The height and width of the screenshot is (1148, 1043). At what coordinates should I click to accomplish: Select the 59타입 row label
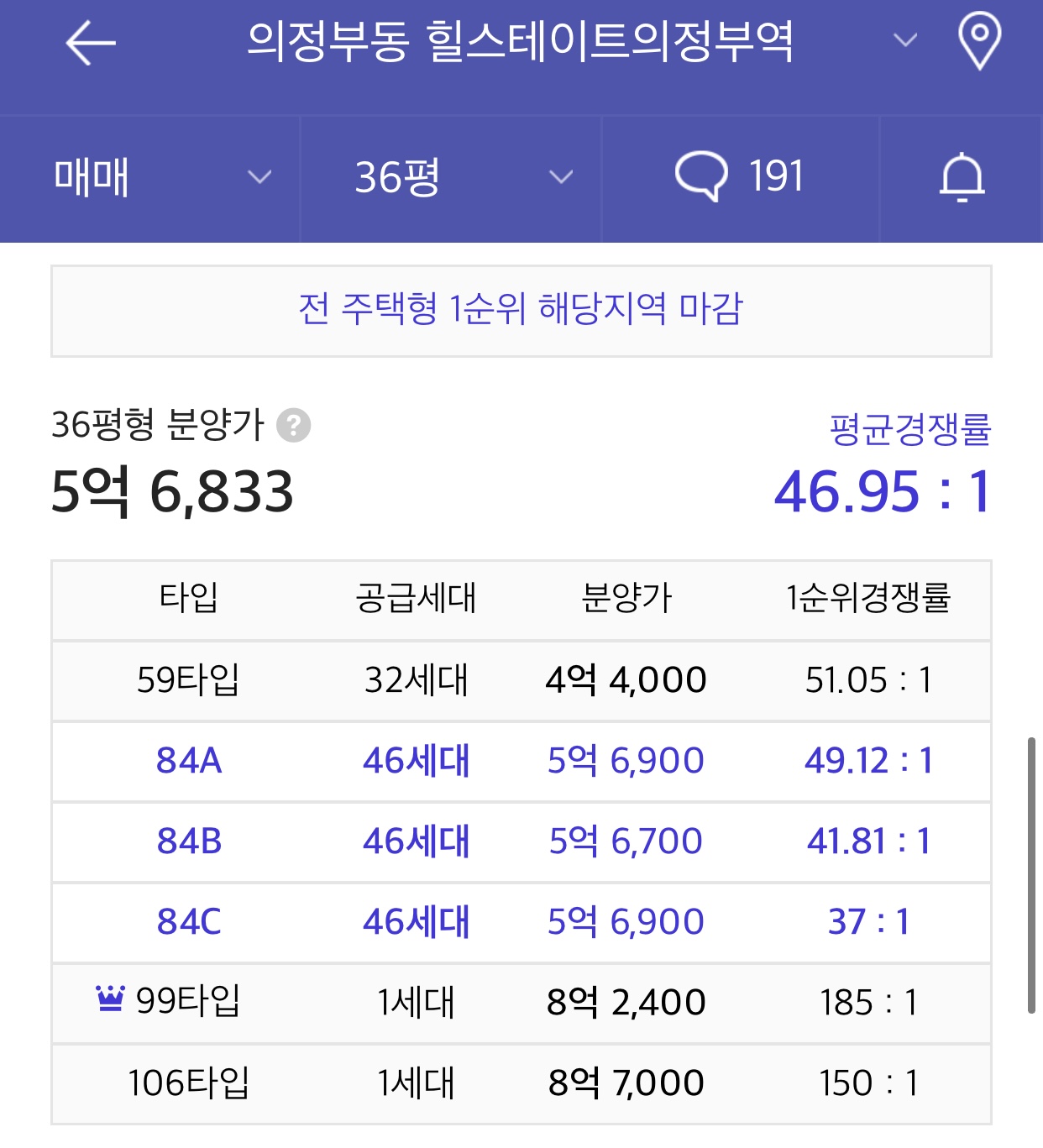pyautogui.click(x=189, y=679)
